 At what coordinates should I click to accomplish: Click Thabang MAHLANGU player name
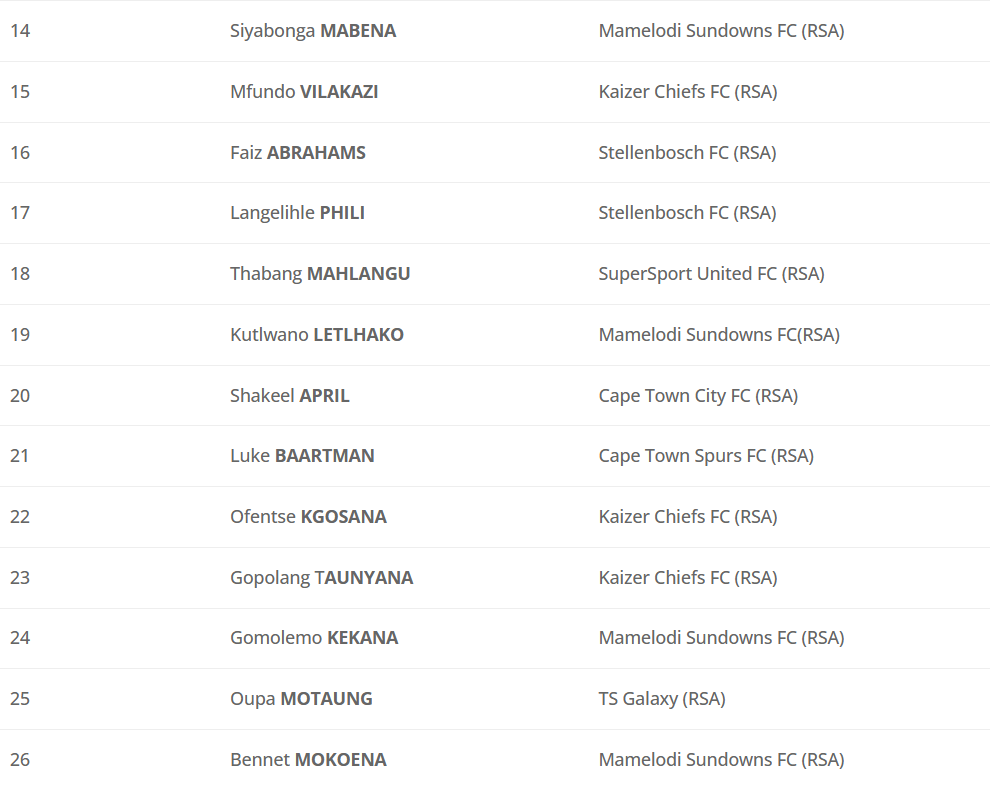tap(320, 274)
